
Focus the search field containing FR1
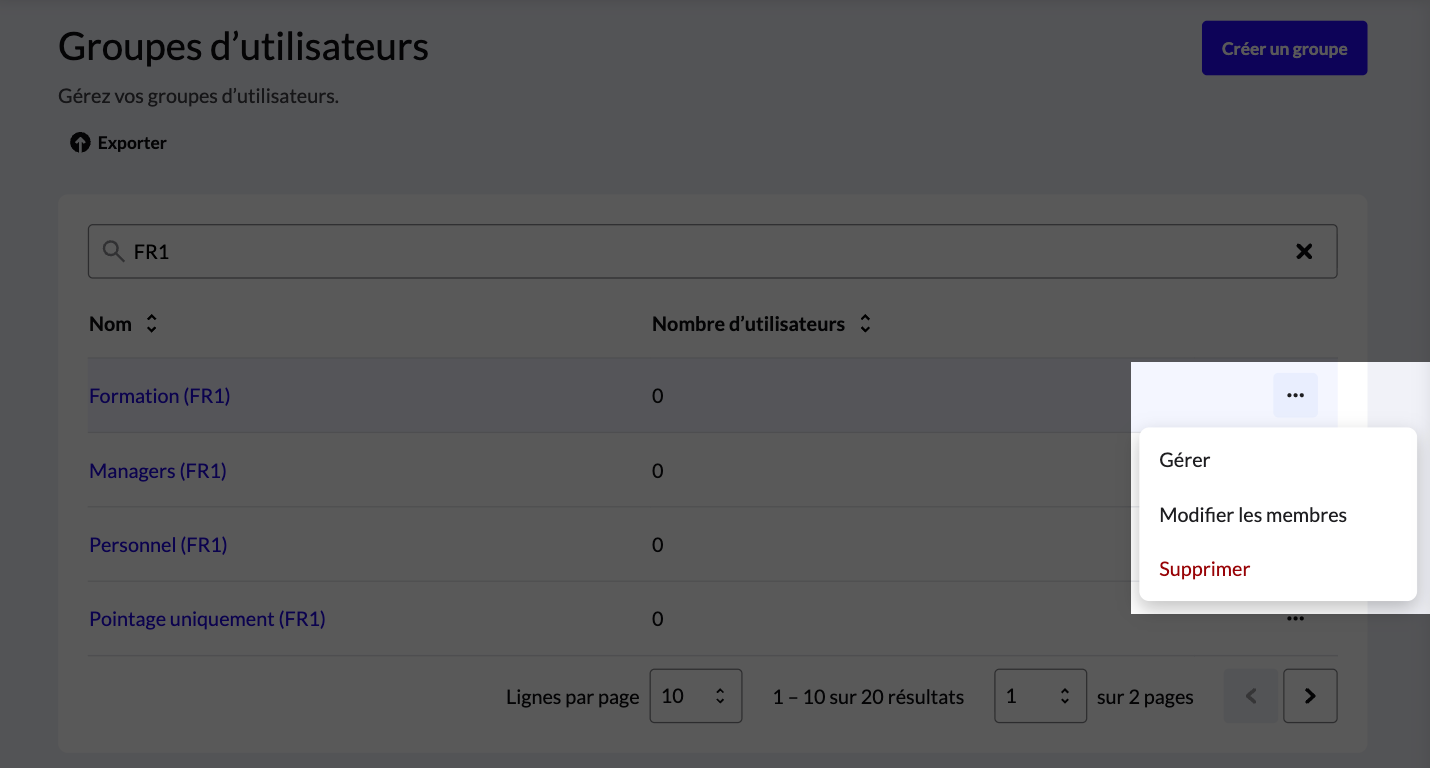point(712,251)
